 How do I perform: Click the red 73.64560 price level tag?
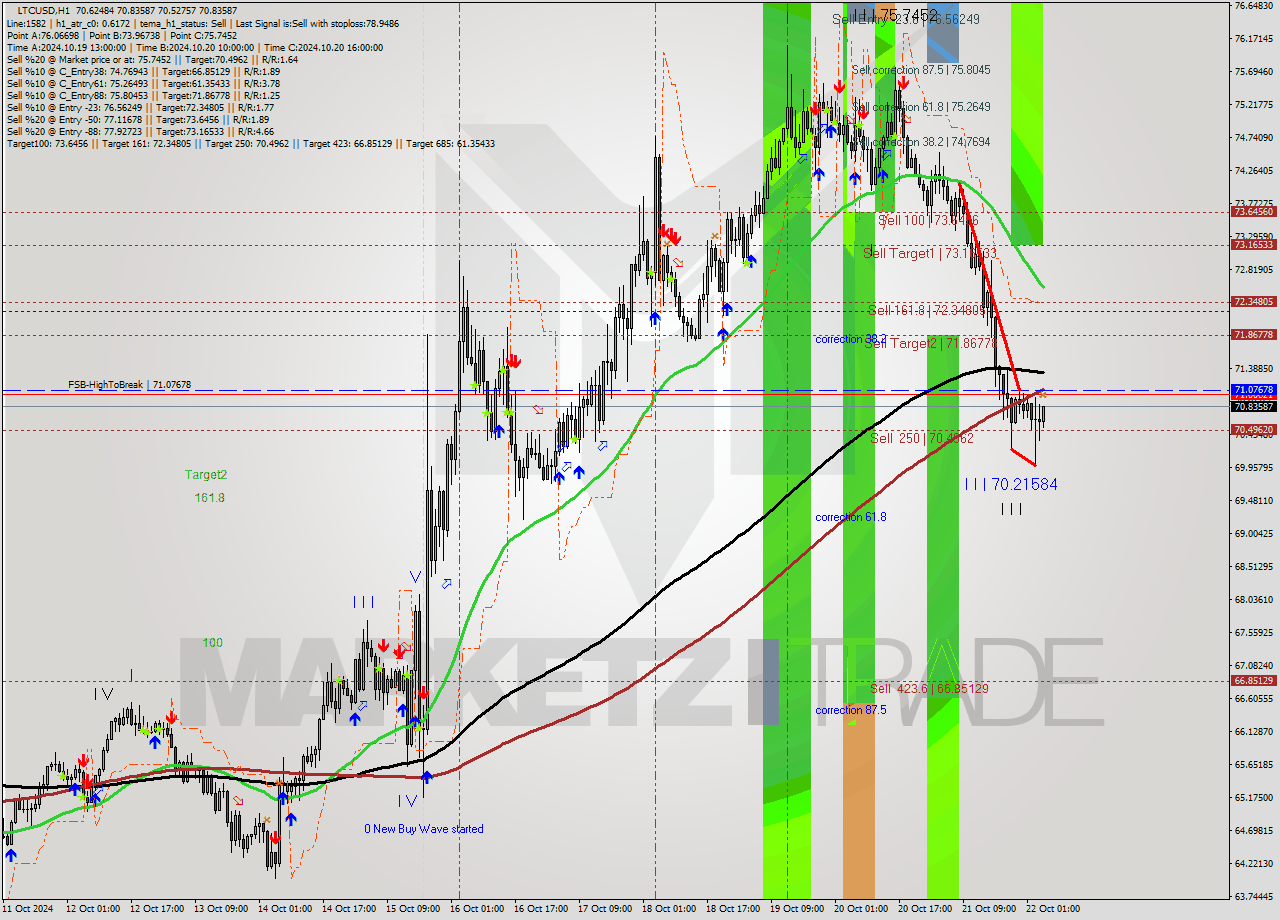(1253, 211)
